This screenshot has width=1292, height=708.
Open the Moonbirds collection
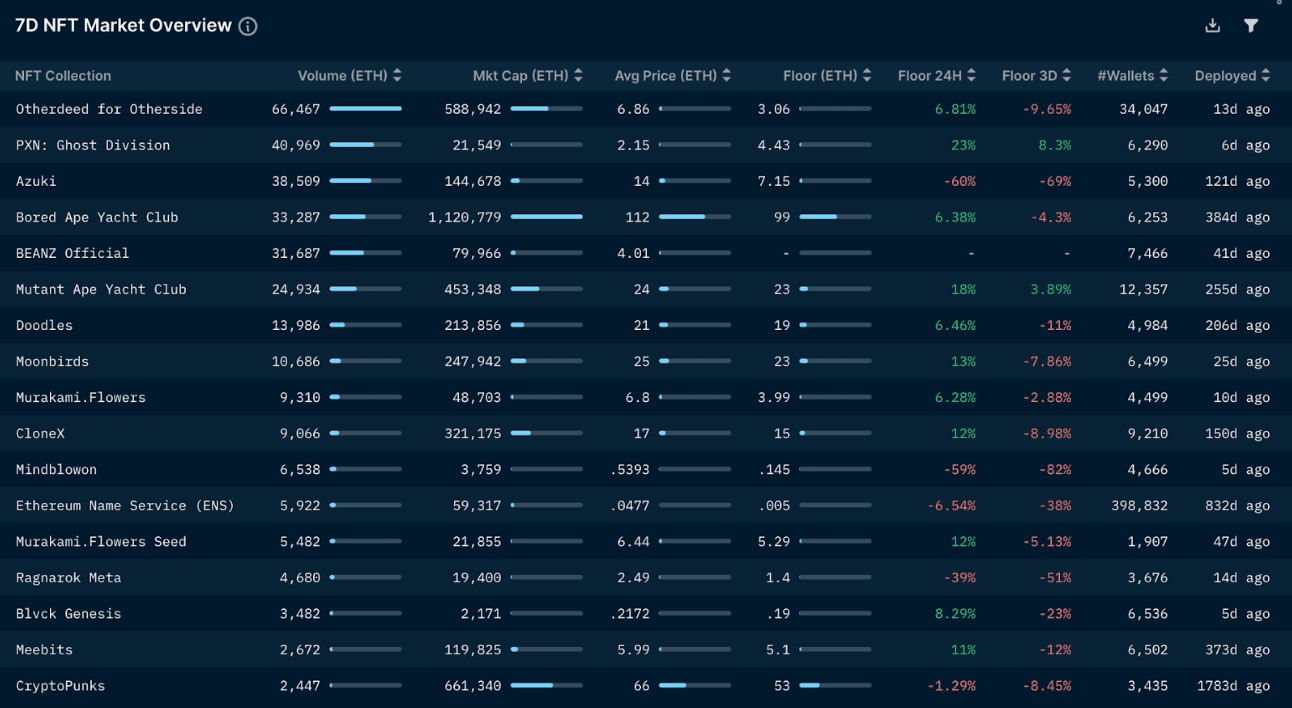tap(52, 361)
